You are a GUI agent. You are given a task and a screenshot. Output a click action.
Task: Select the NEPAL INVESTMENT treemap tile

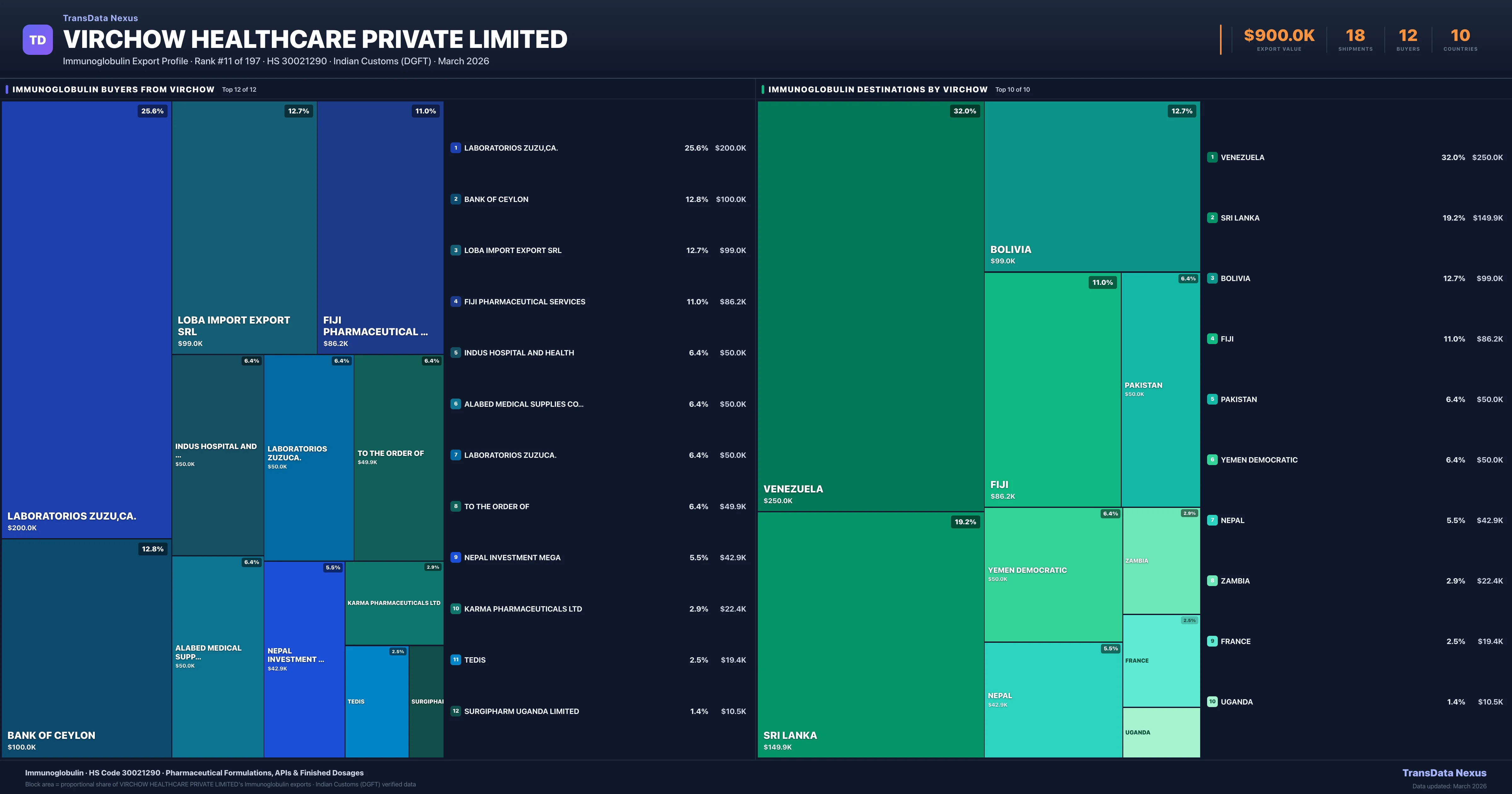303,658
